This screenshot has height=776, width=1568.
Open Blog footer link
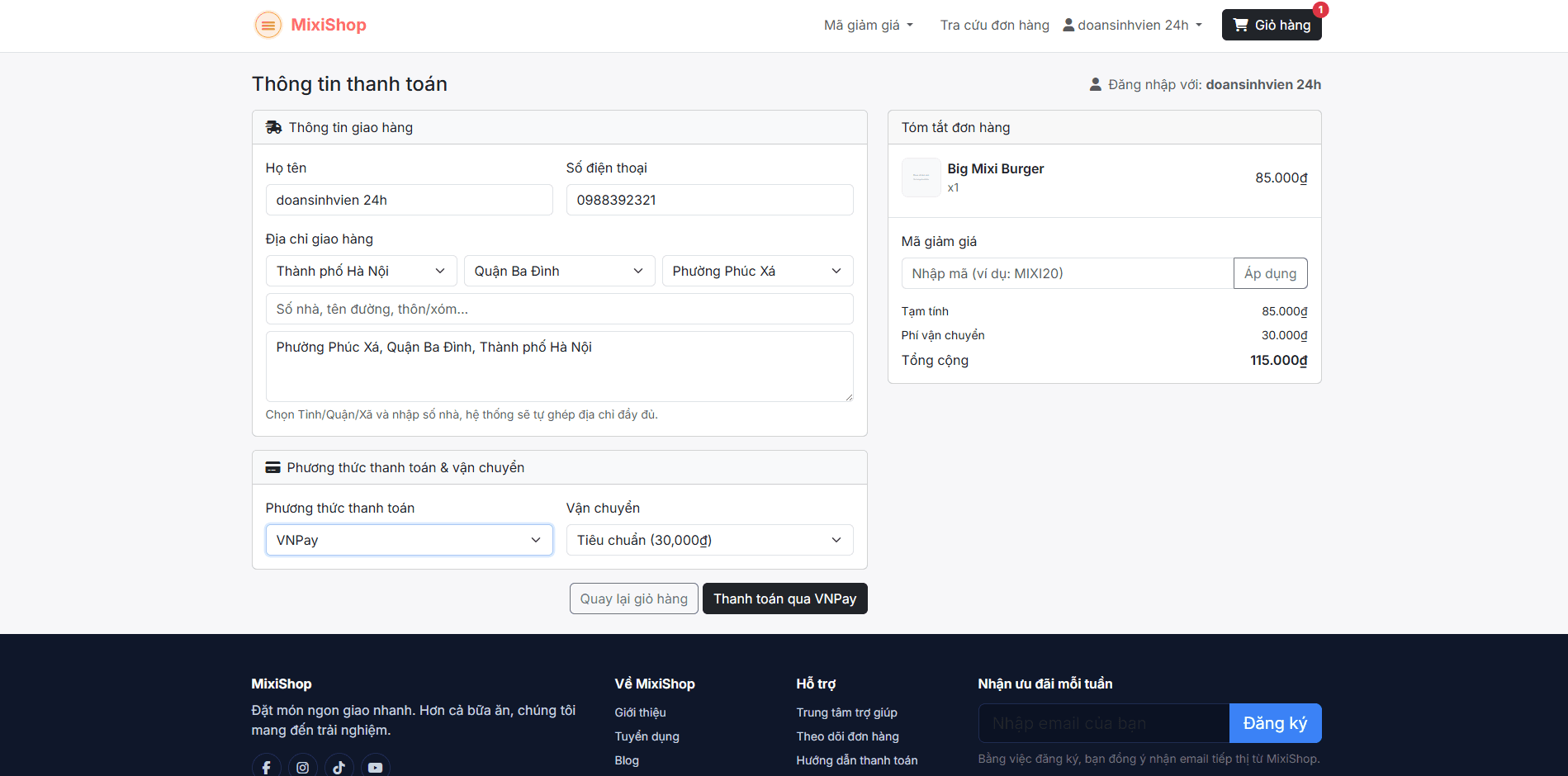[x=627, y=760]
